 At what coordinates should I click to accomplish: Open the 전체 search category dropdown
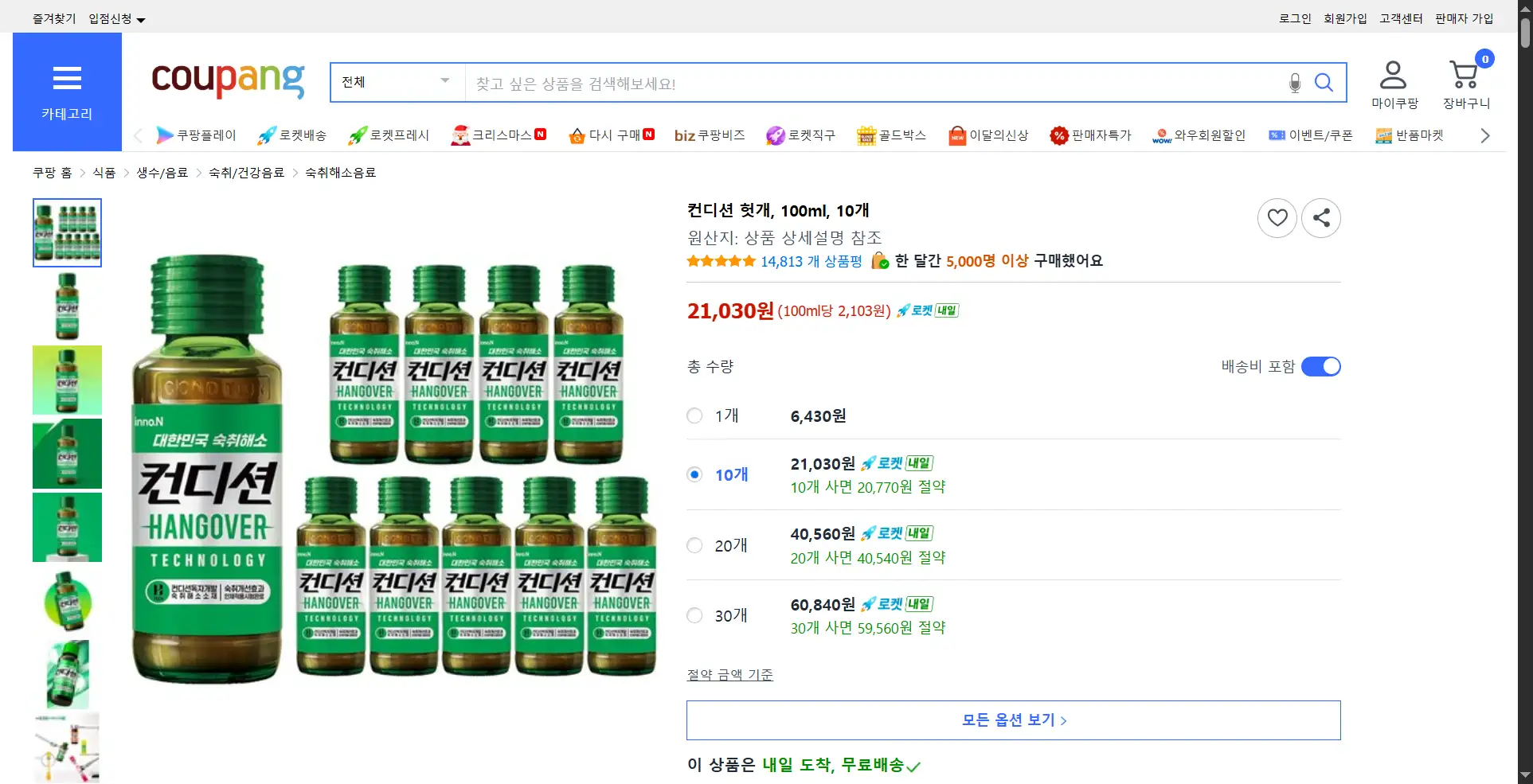(397, 83)
